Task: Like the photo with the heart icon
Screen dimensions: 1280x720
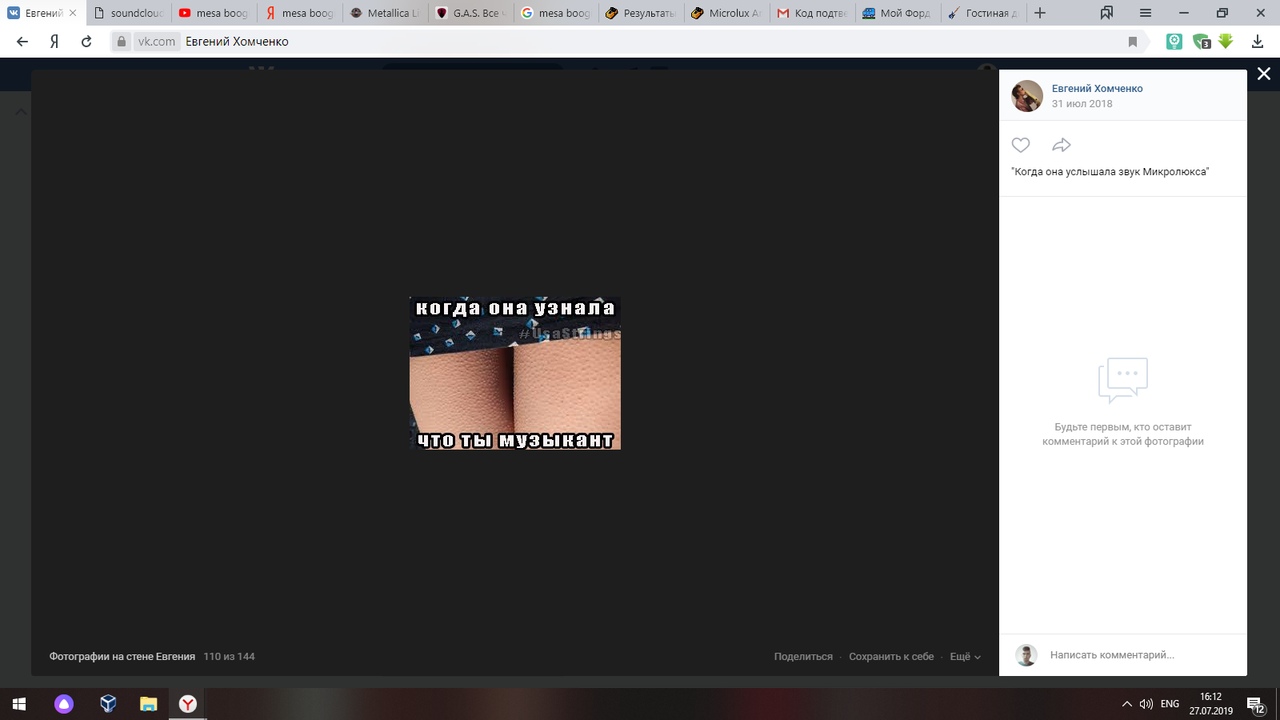Action: click(1020, 145)
